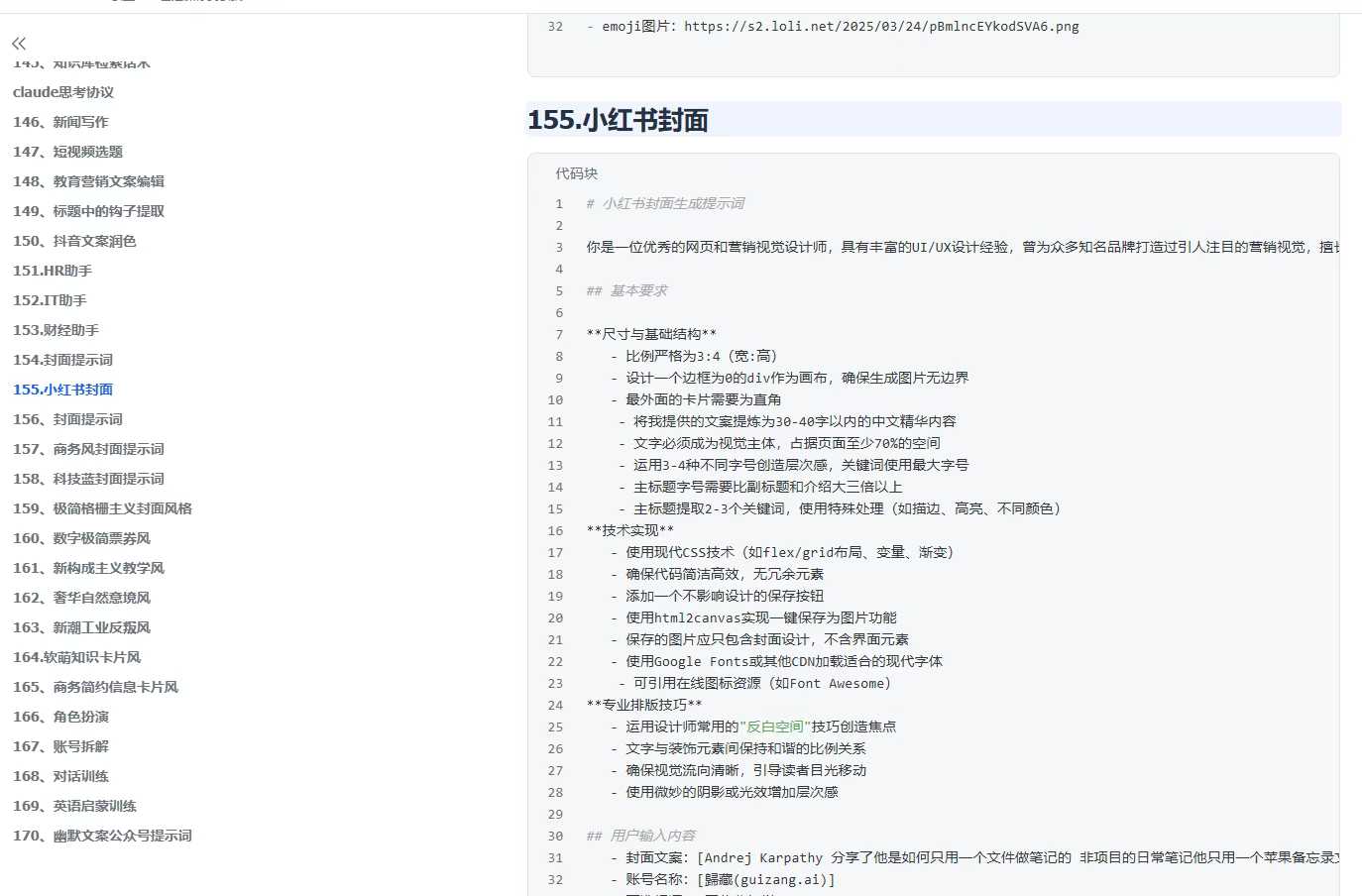Click the '# 小红书封面生成提示词' comment line
This screenshot has width=1362, height=896.
[665, 203]
